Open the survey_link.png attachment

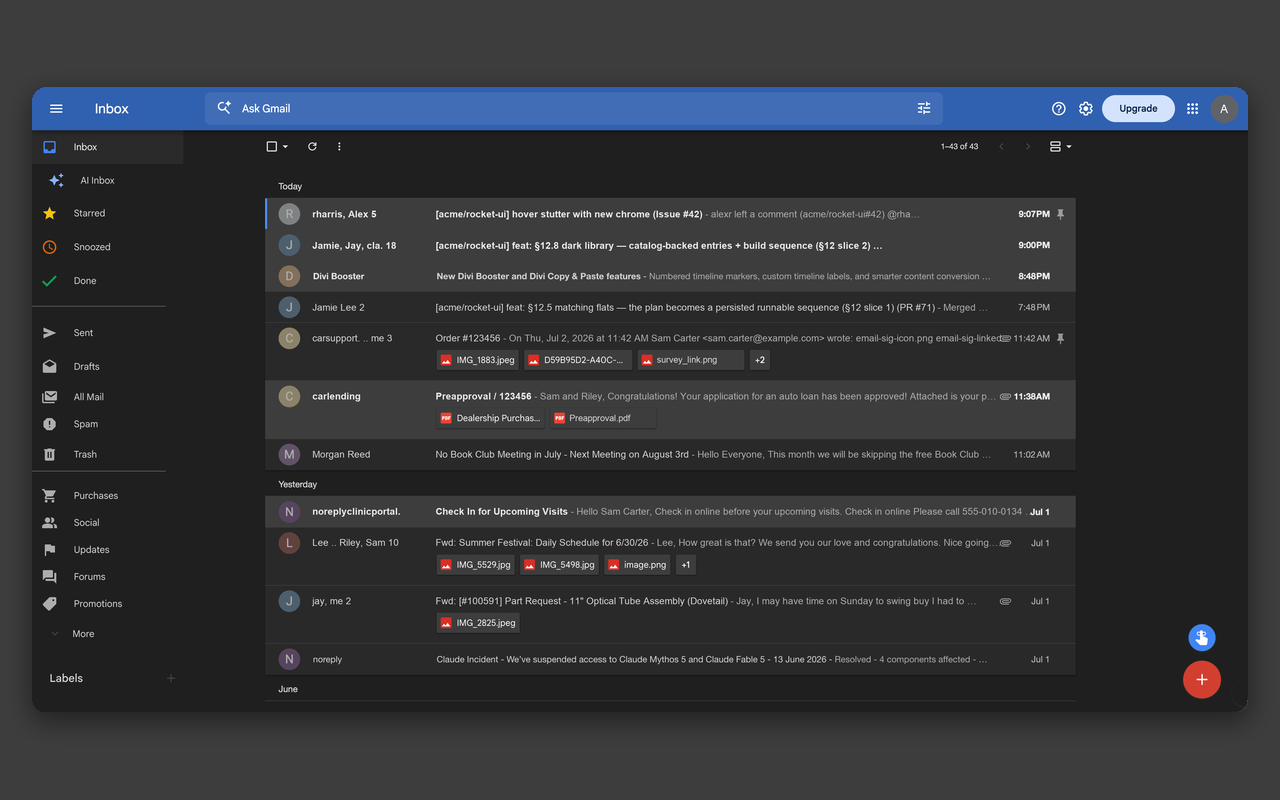pyautogui.click(x=691, y=360)
